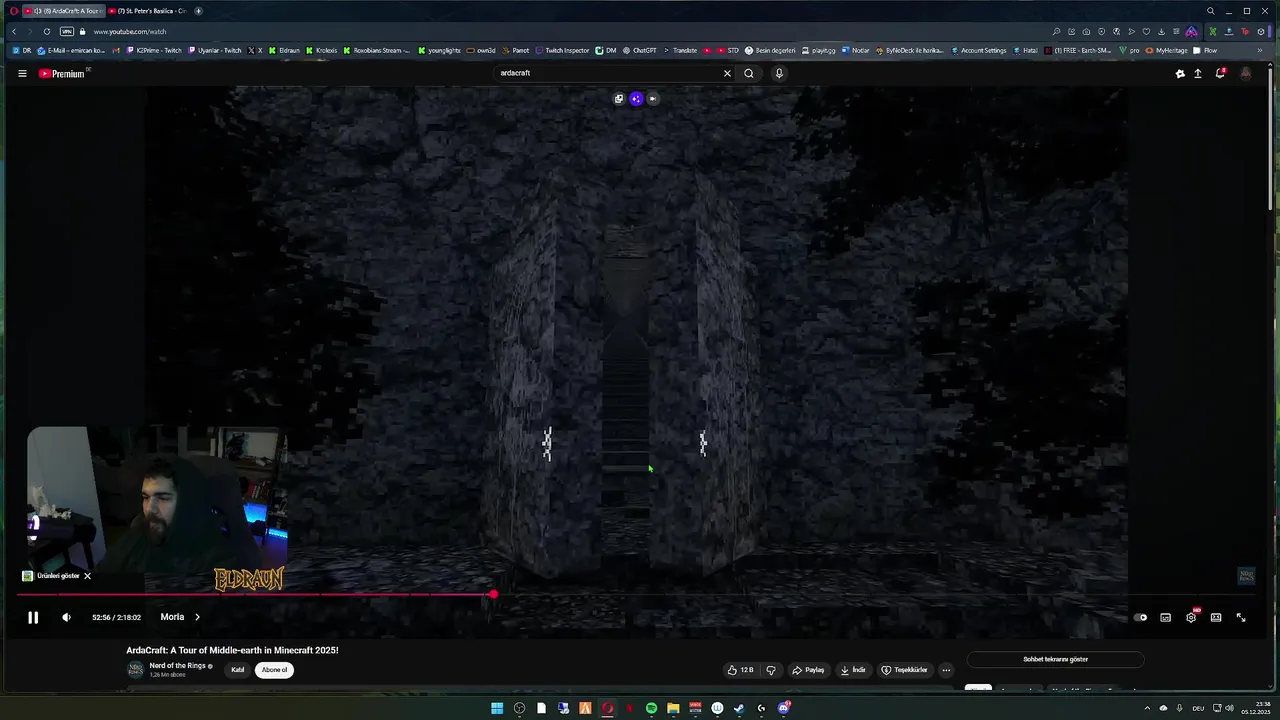
Task: Click the Katıl join button
Action: pyautogui.click(x=238, y=670)
